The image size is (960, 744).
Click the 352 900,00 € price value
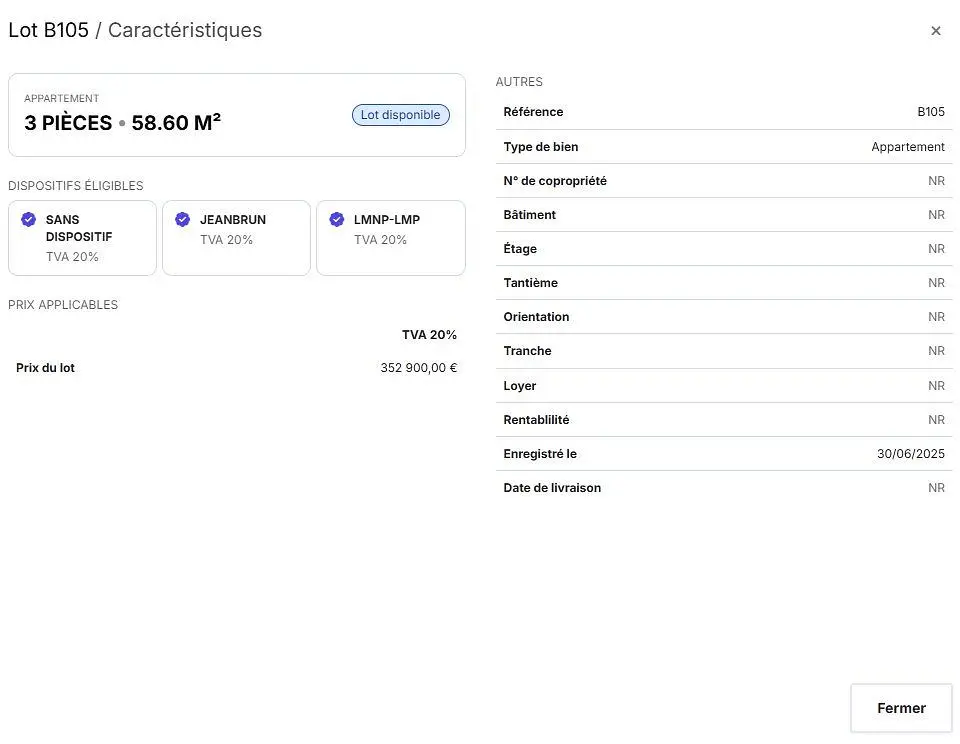point(419,368)
